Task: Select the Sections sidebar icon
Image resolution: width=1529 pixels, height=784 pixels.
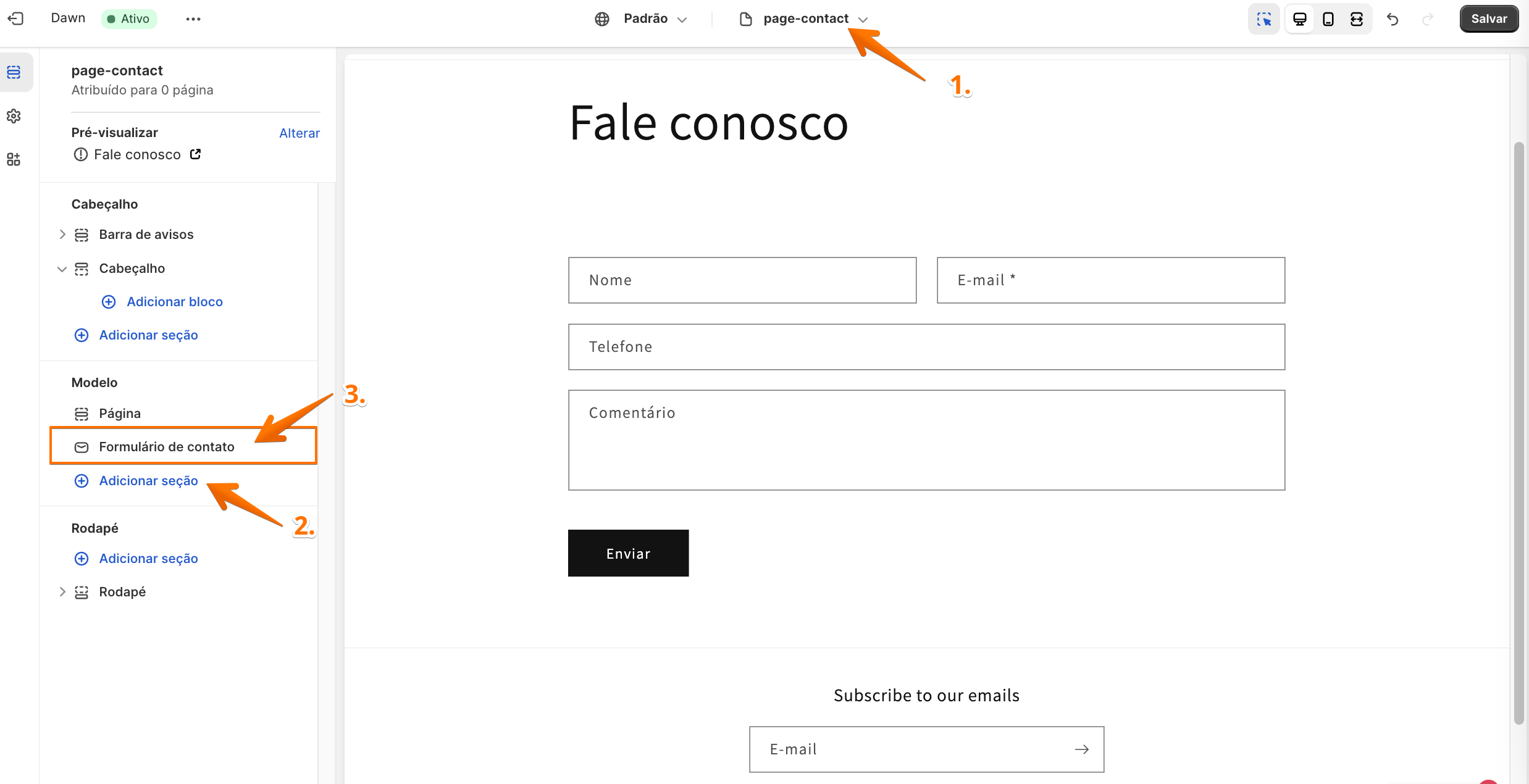Action: pyautogui.click(x=14, y=72)
